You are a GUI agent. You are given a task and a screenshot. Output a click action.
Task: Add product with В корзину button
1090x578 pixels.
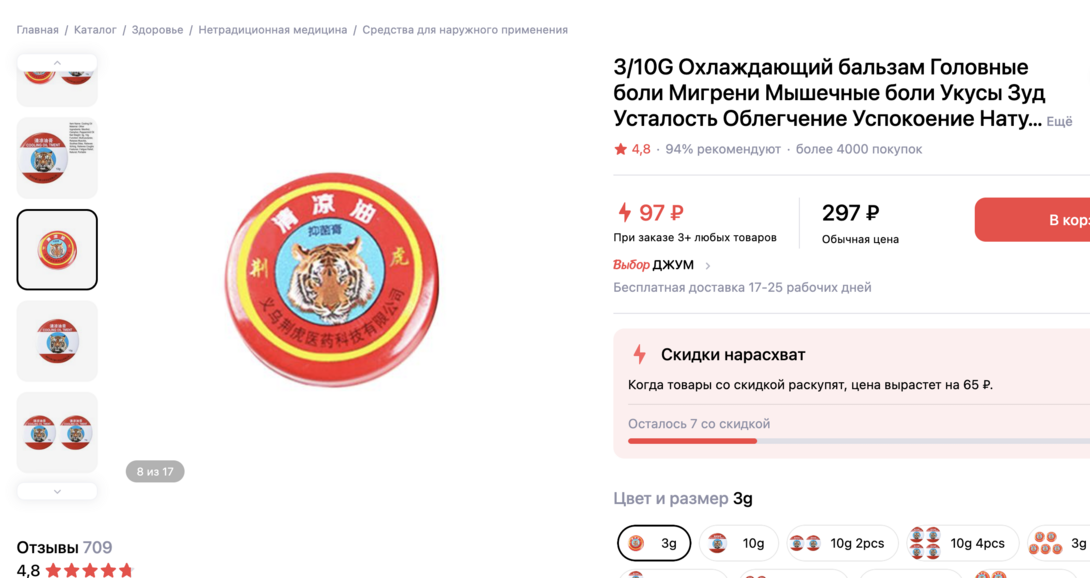point(1032,220)
